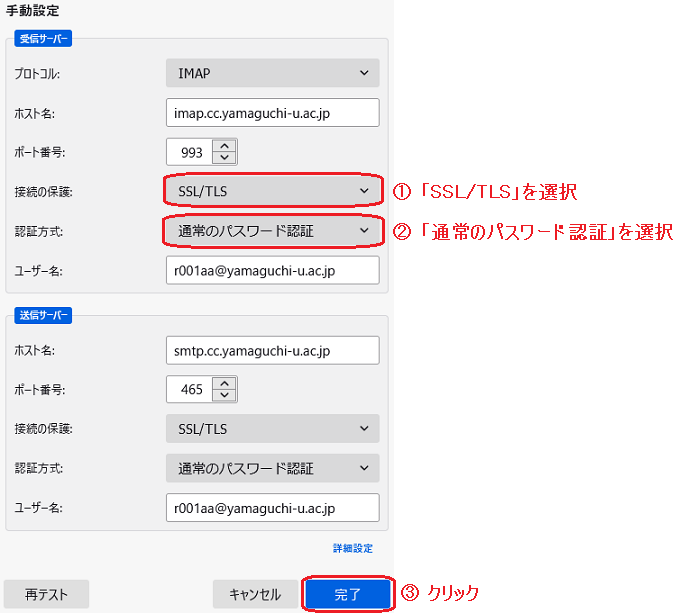Click the 手動設定 heading text
684x613 pixels.
click(33, 10)
